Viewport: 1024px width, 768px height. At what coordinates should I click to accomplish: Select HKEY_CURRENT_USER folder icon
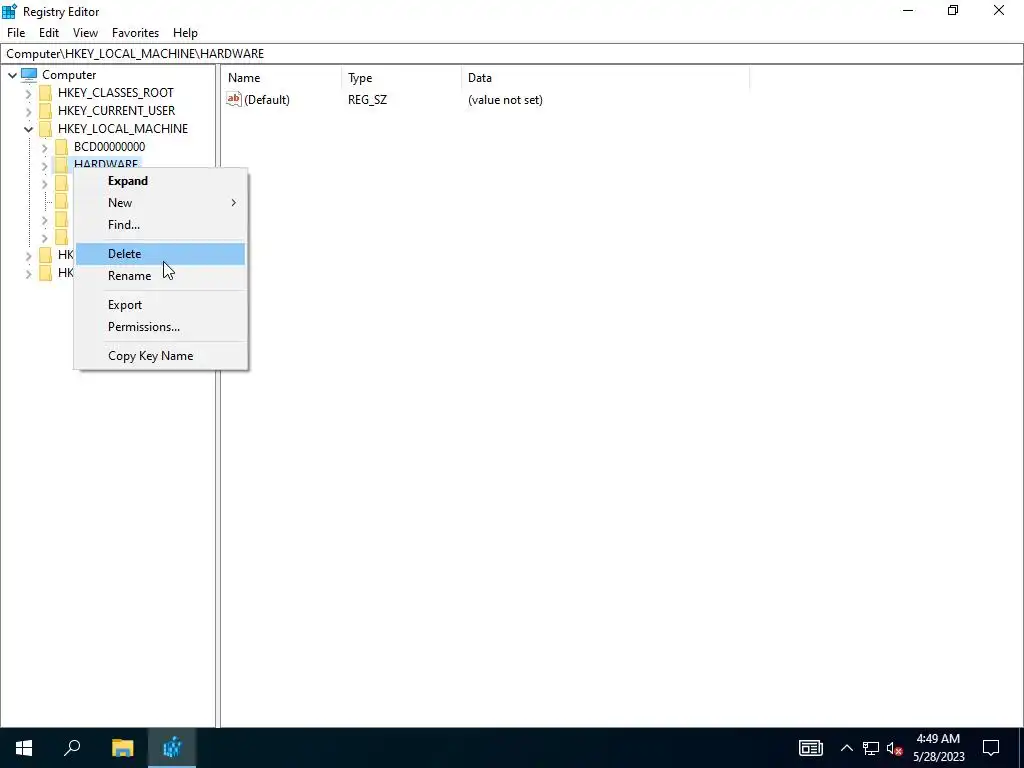[45, 110]
